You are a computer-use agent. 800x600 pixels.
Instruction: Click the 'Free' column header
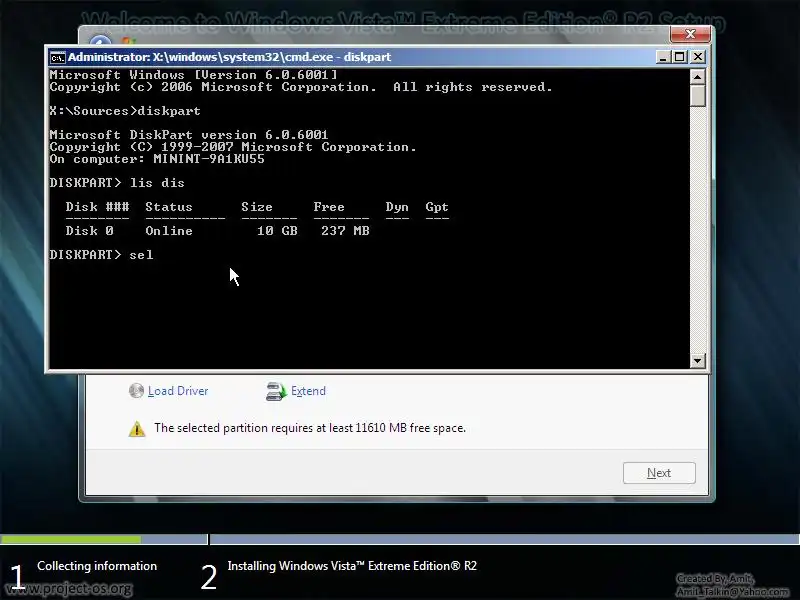(x=329, y=207)
